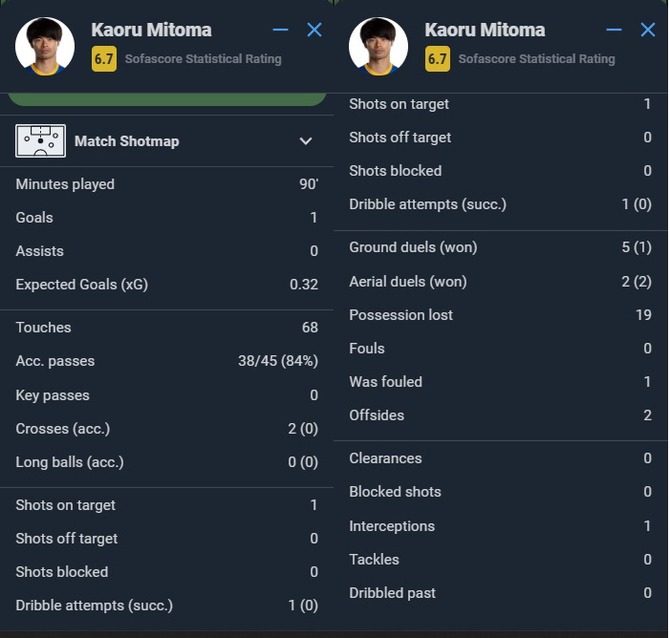Open the left Kaoru Mitoma name link
The image size is (670, 638).
coord(151,30)
